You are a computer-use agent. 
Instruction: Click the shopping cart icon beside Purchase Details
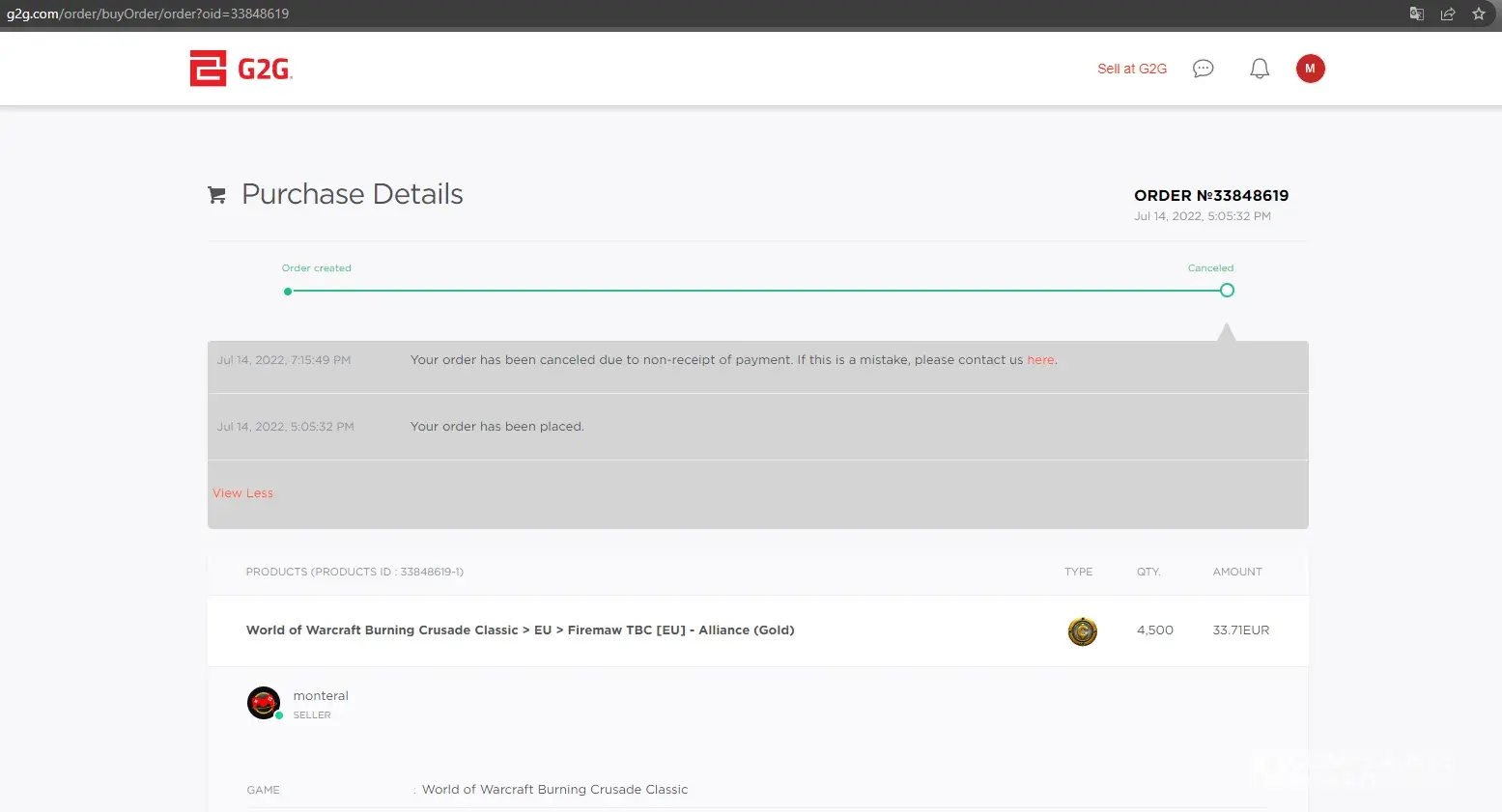(x=217, y=195)
